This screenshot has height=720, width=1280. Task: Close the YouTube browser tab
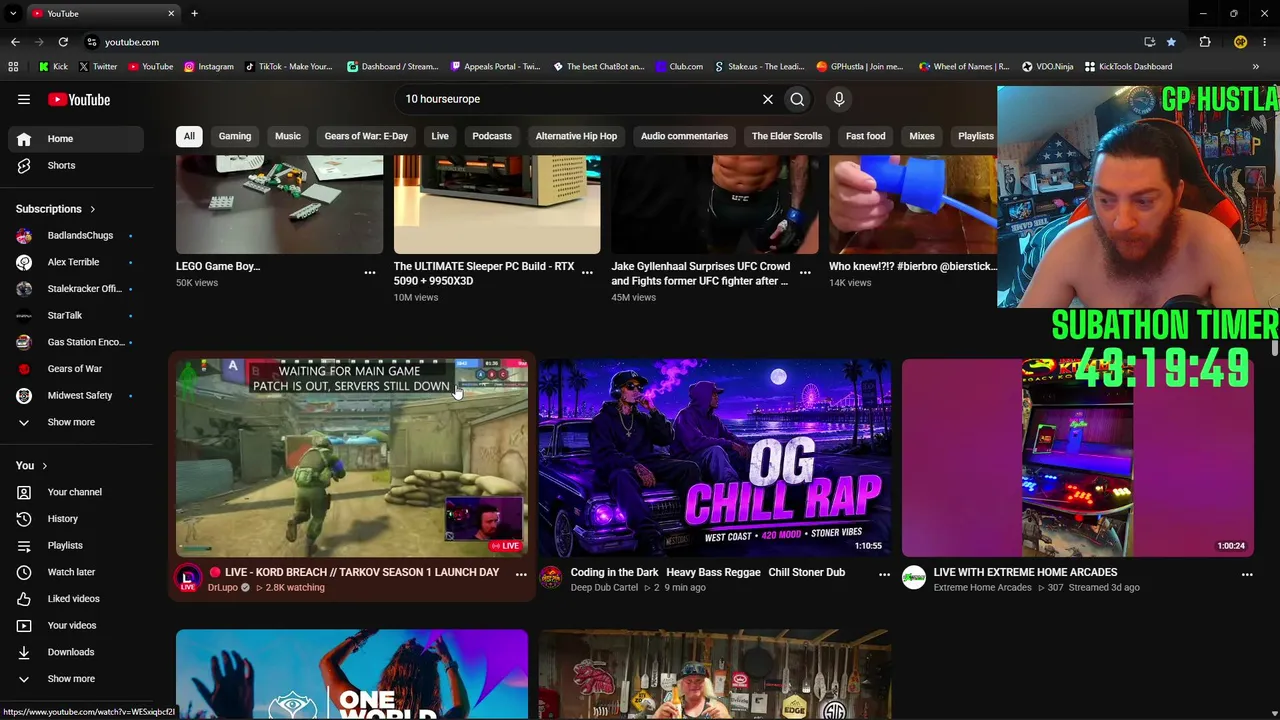click(x=171, y=13)
